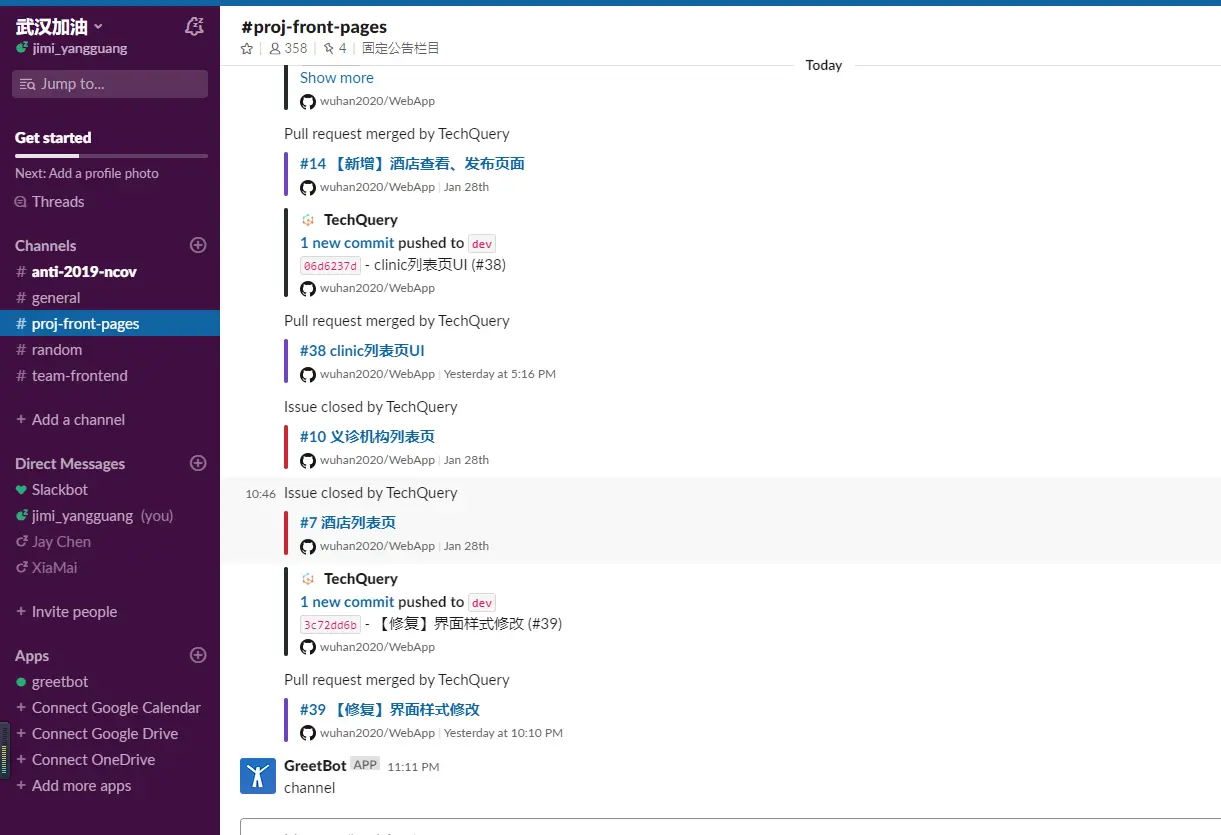Viewport: 1221px width, 835px height.
Task: Open issue #10 义诊机构列表页
Action: click(x=367, y=436)
